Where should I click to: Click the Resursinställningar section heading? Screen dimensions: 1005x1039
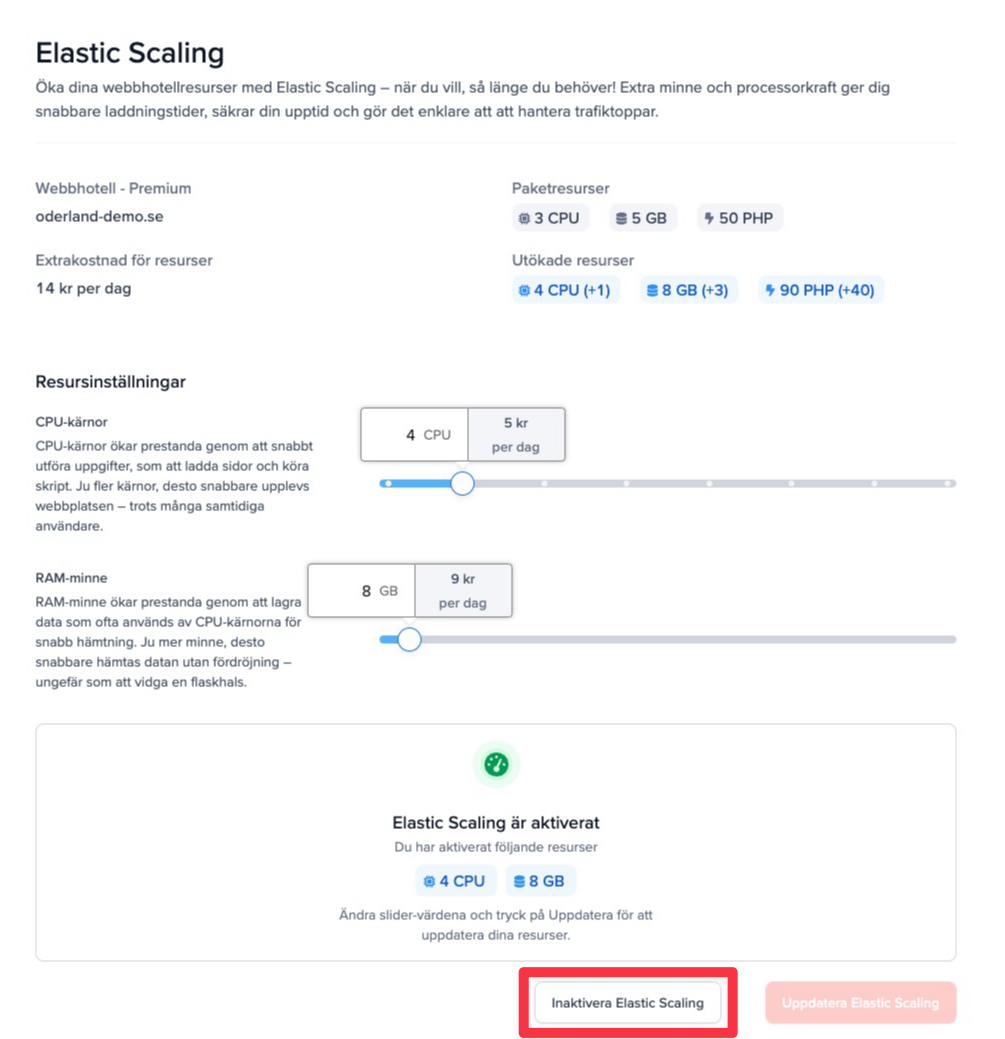pos(110,381)
